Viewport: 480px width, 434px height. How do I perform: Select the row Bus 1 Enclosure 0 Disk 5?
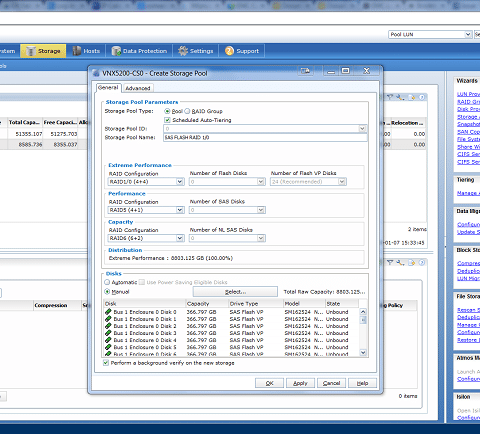(x=231, y=347)
